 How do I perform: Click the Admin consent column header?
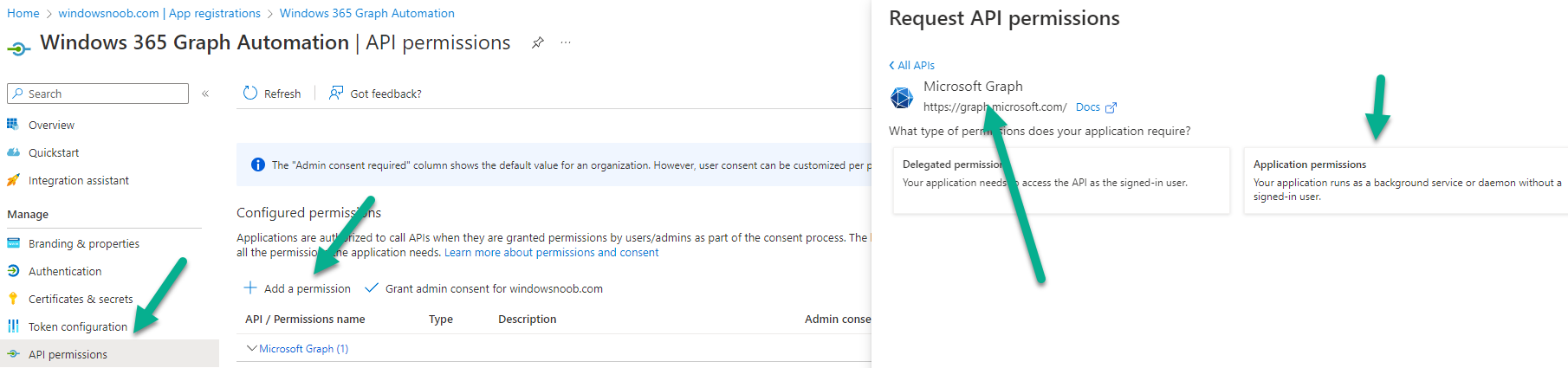click(x=838, y=319)
